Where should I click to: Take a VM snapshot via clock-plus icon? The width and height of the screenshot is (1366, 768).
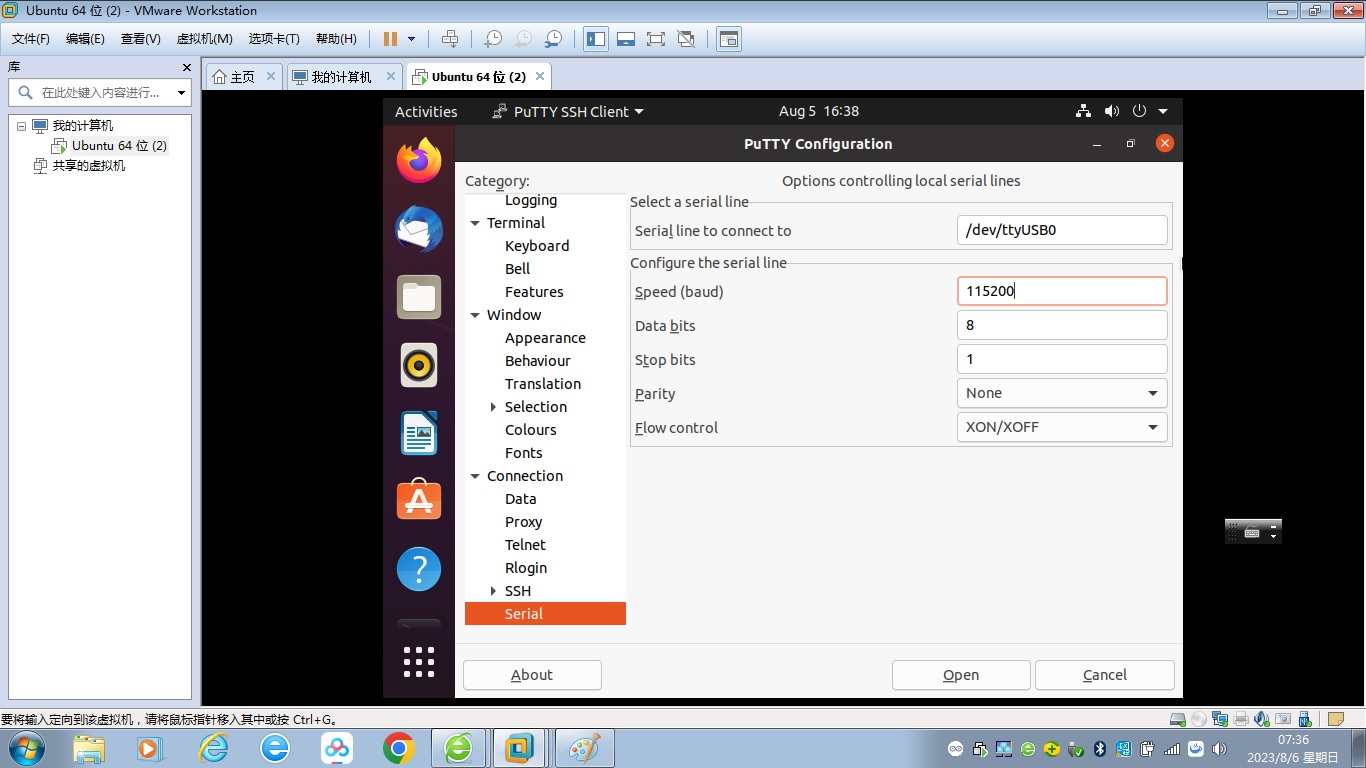point(493,39)
